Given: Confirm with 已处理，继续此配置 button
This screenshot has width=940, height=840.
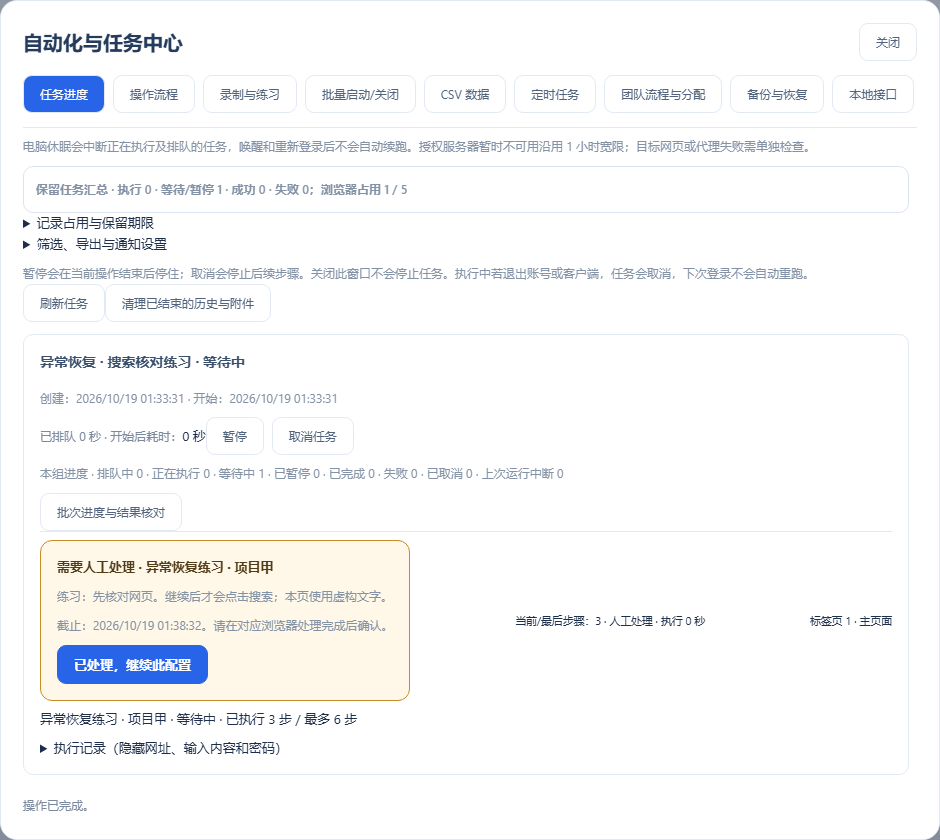Looking at the screenshot, I should click(132, 664).
